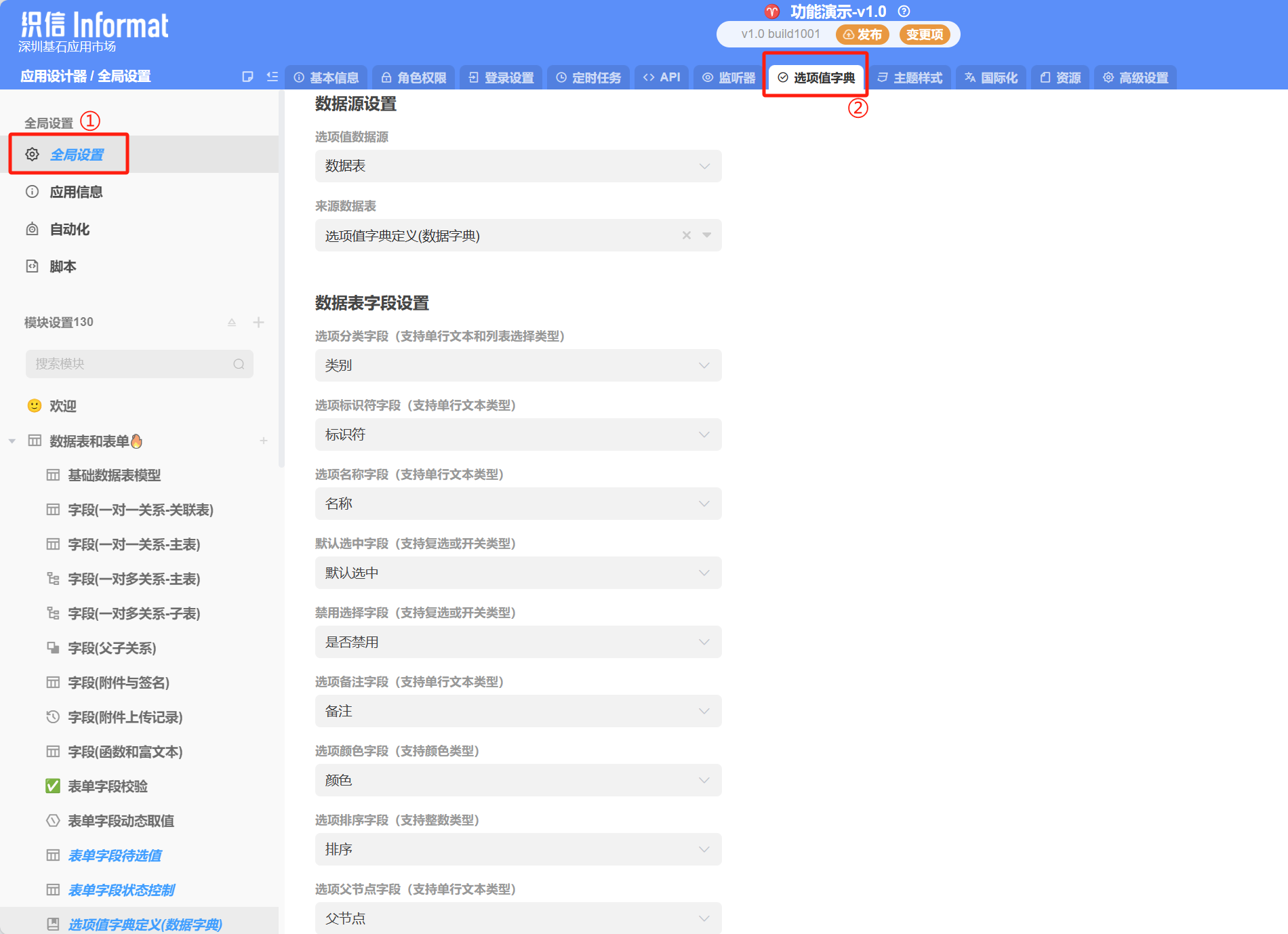The height and width of the screenshot is (934, 1288).
Task: Click the plus icon beside 数据表和表单
Action: [x=264, y=441]
